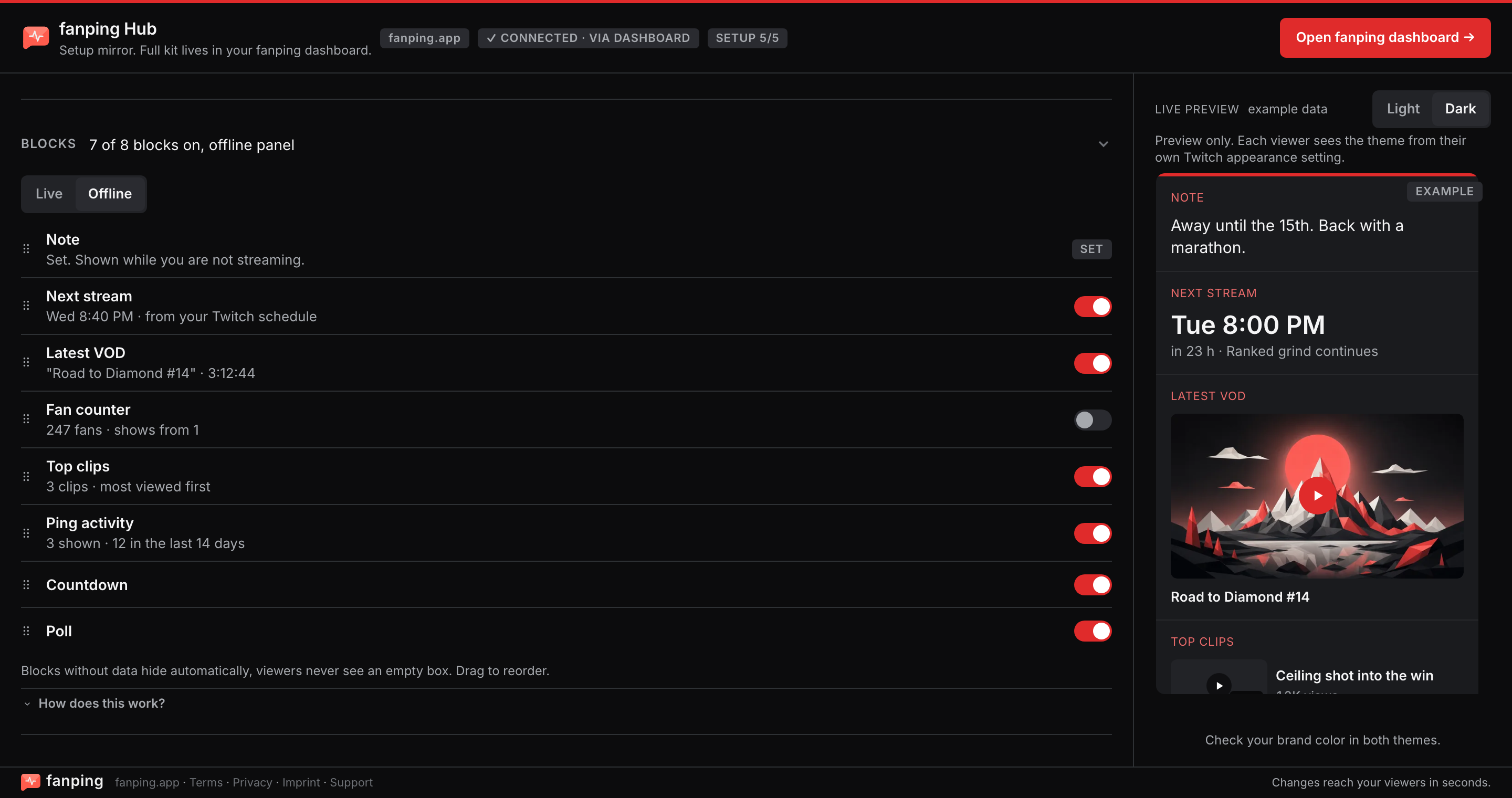Play the Road to Diamond VOD preview
This screenshot has width=1512, height=798.
(x=1317, y=496)
